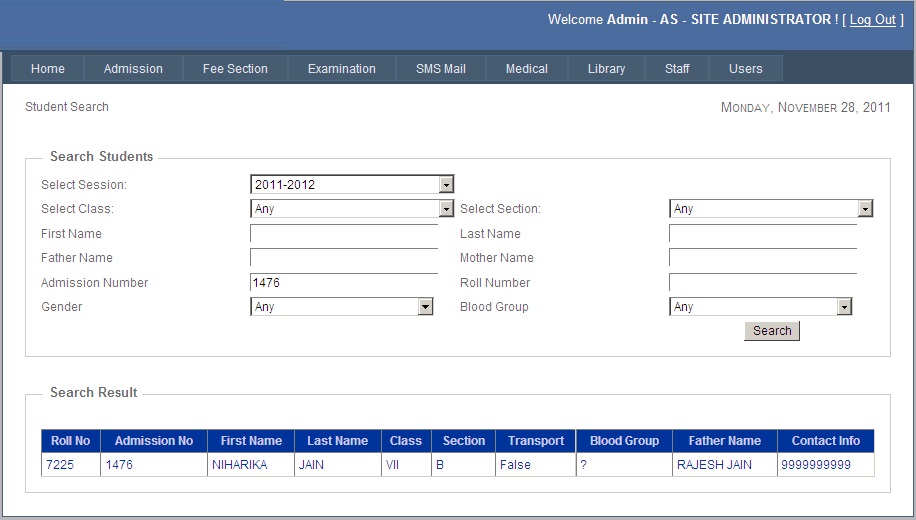Select the NIHARIKA first name cell
This screenshot has height=520, width=916.
tap(239, 465)
